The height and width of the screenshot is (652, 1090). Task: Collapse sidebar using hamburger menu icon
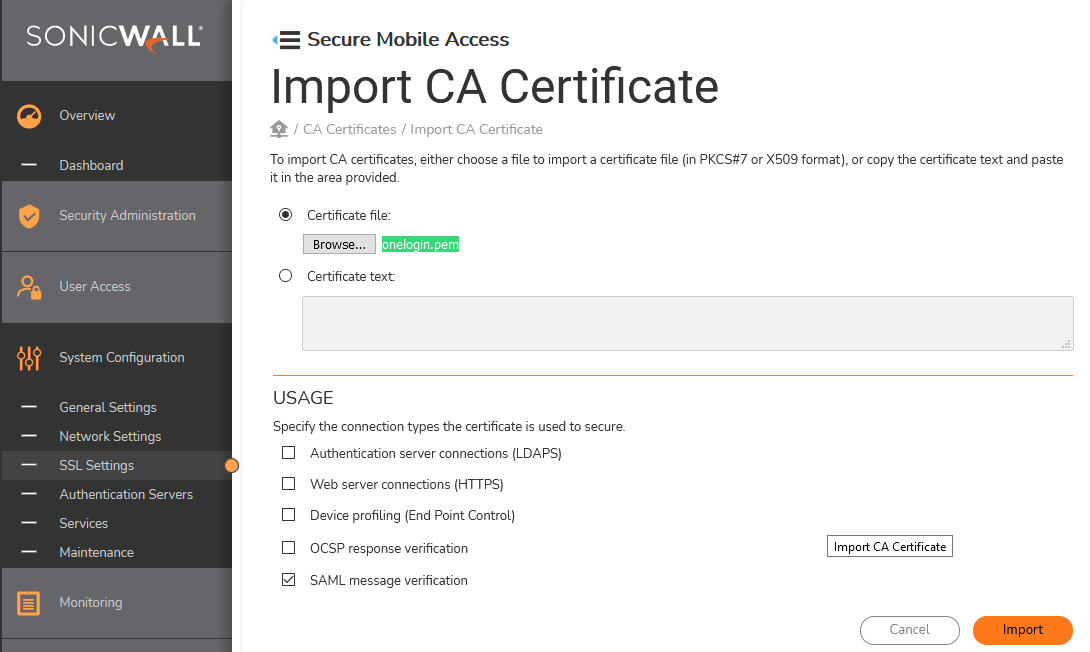click(x=287, y=40)
